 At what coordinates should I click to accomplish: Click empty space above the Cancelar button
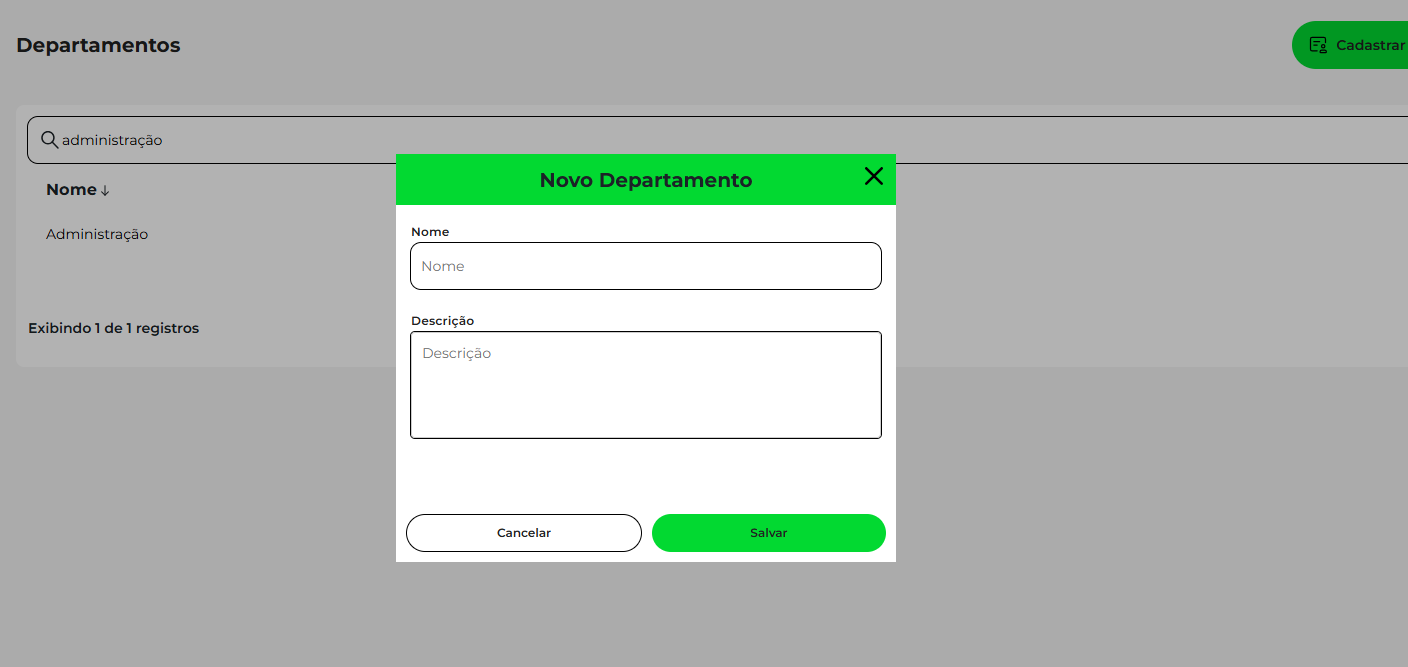(x=523, y=475)
